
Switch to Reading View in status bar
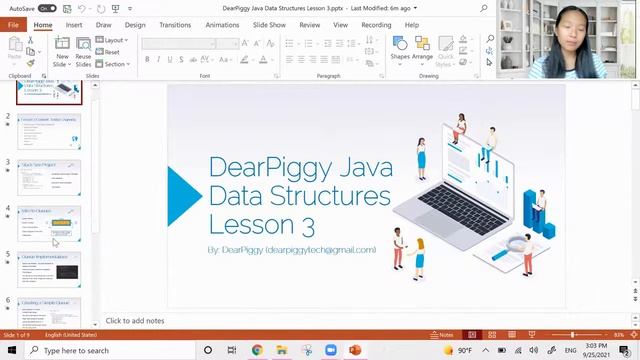[x=512, y=335]
